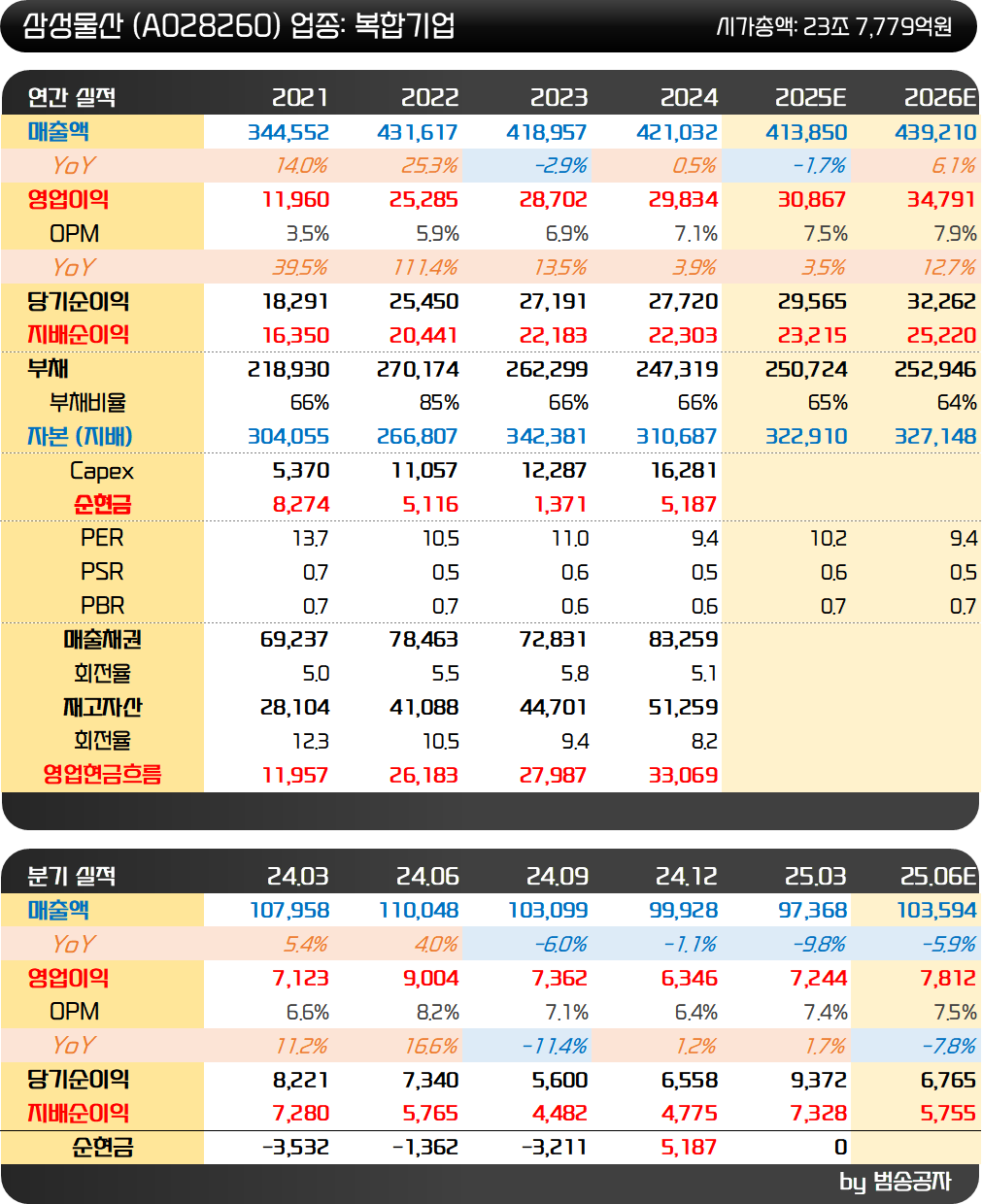Viewport: 982px width, 1204px height.
Task: Click 자본 (지배) value 327,148
Action: [x=935, y=437]
